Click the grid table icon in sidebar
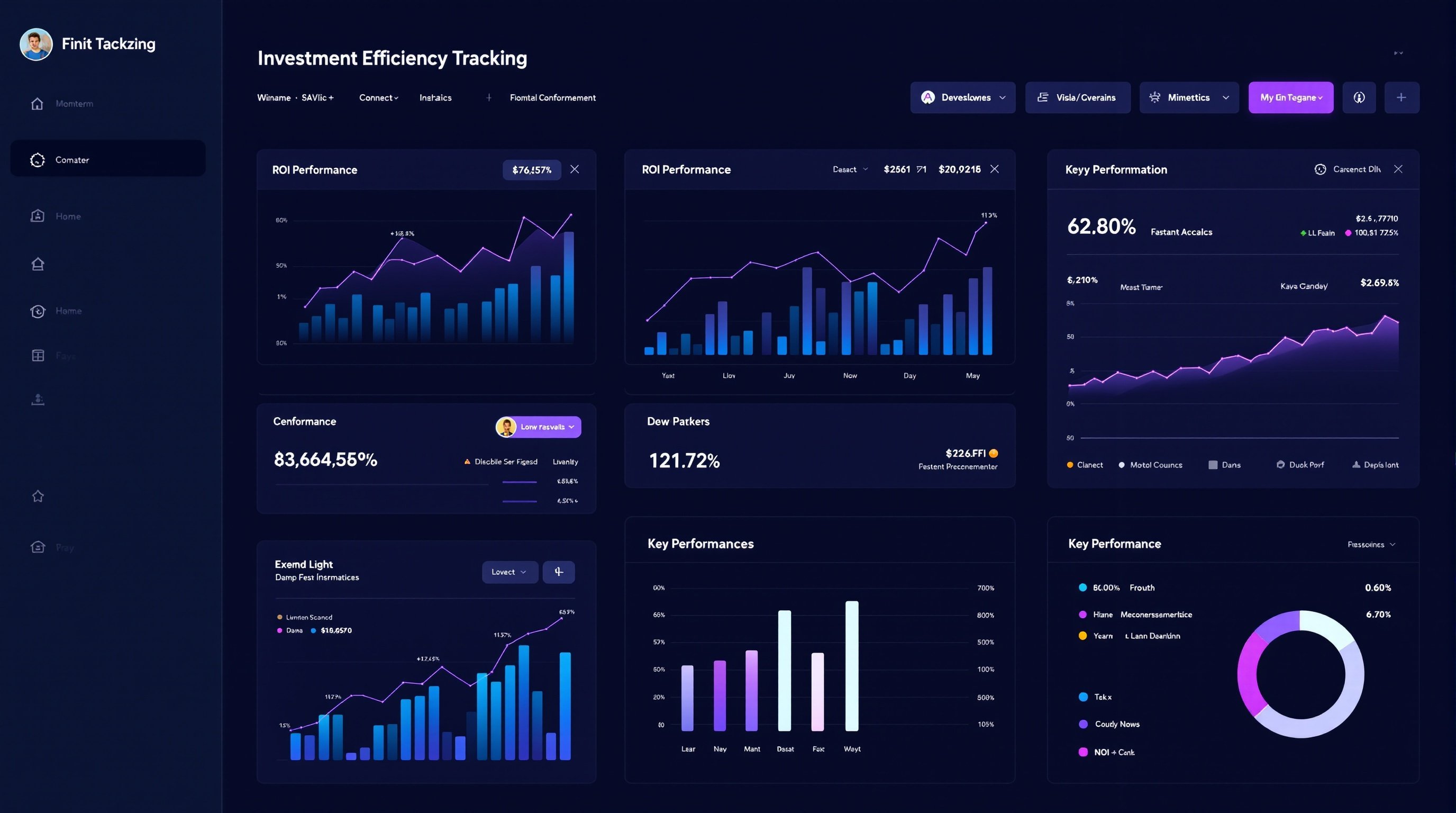The height and width of the screenshot is (813, 1456). pyautogui.click(x=38, y=356)
